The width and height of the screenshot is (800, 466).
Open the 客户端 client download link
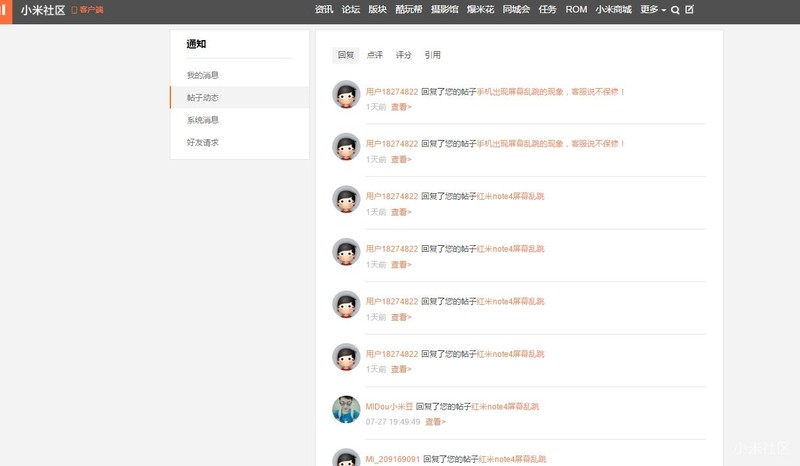point(88,10)
